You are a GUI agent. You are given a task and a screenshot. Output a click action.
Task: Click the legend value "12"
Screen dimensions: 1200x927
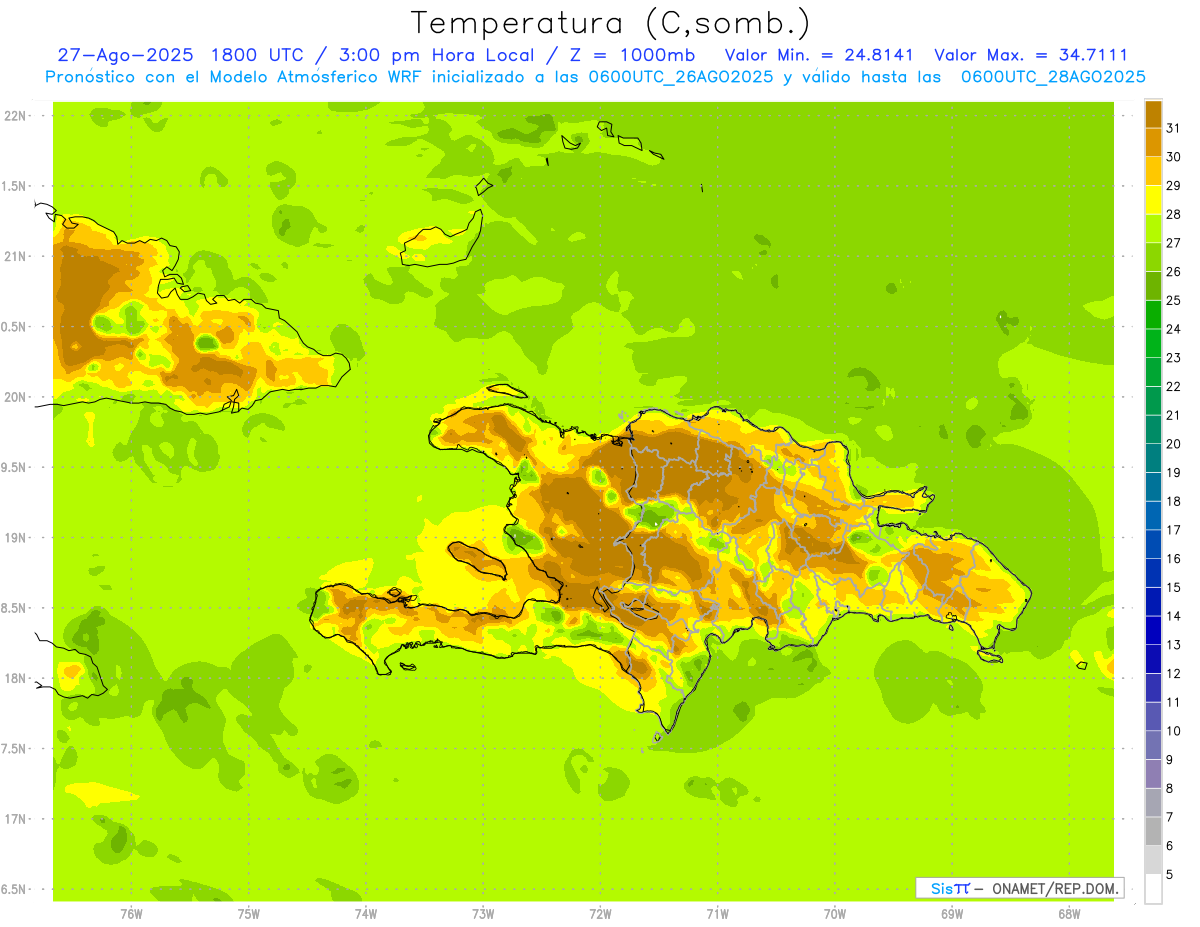click(1173, 674)
